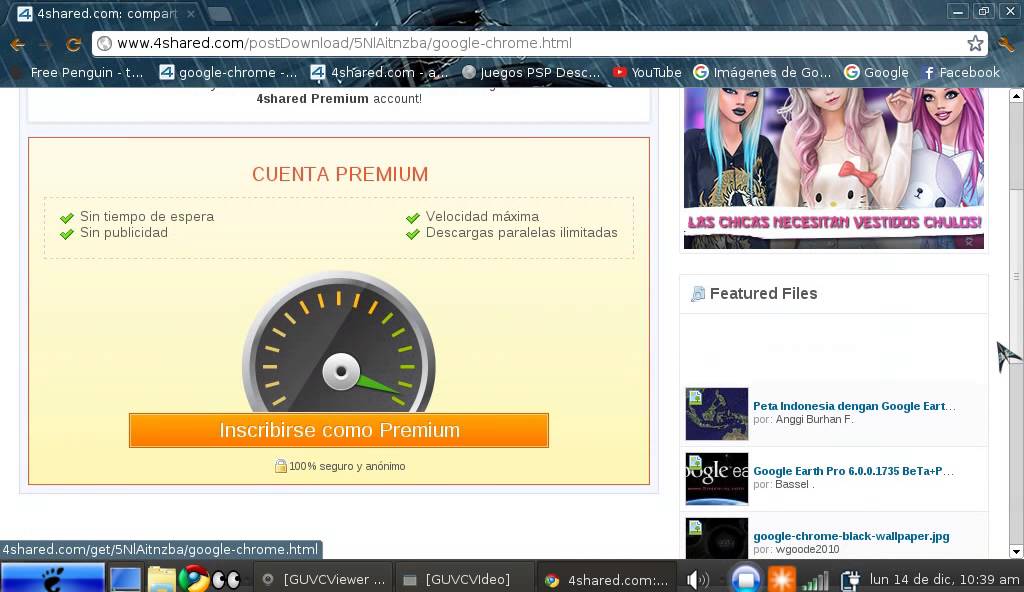Switch to 4shared.com taskbar window
Image resolution: width=1024 pixels, height=592 pixels.
tap(607, 579)
